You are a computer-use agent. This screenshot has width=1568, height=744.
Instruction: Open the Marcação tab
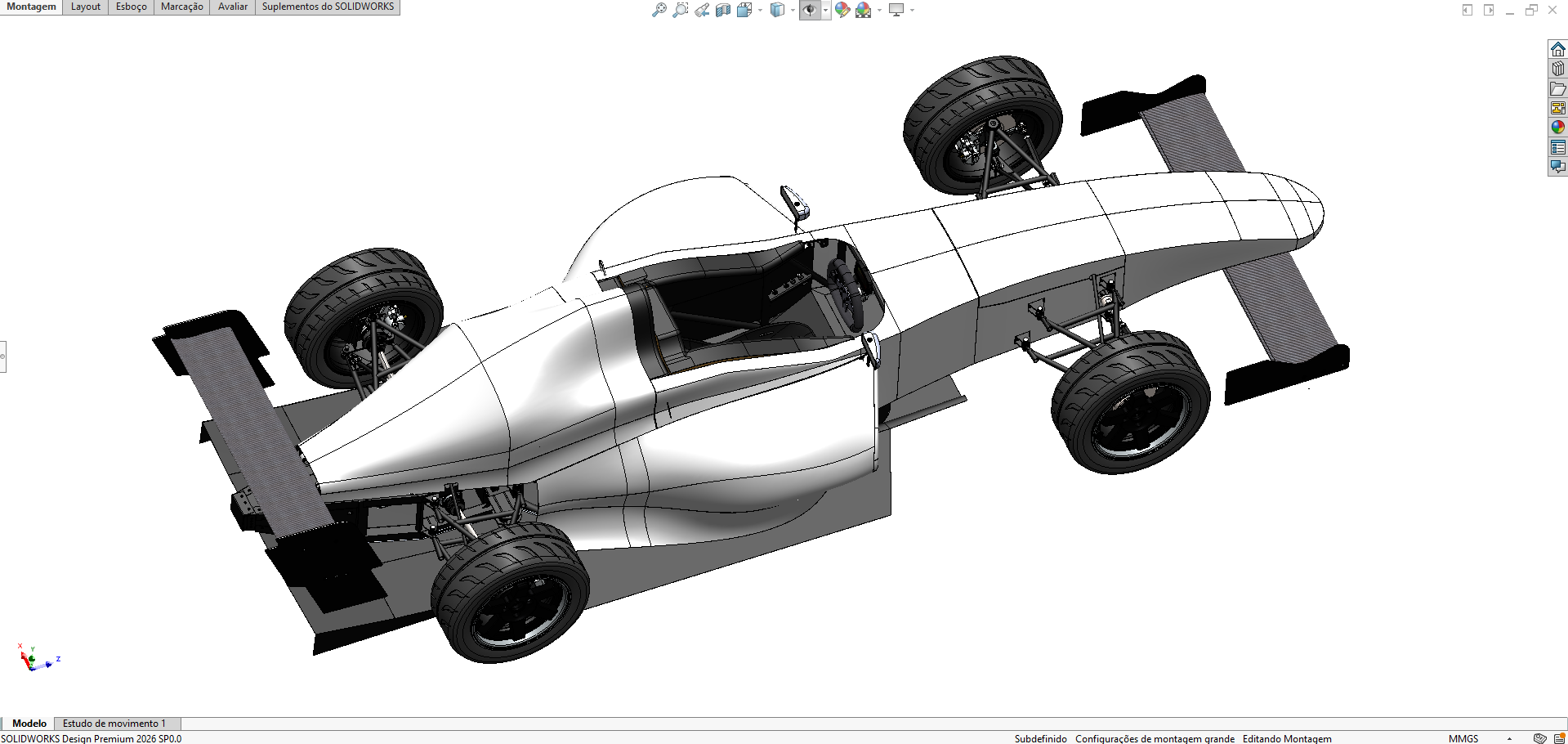(182, 7)
